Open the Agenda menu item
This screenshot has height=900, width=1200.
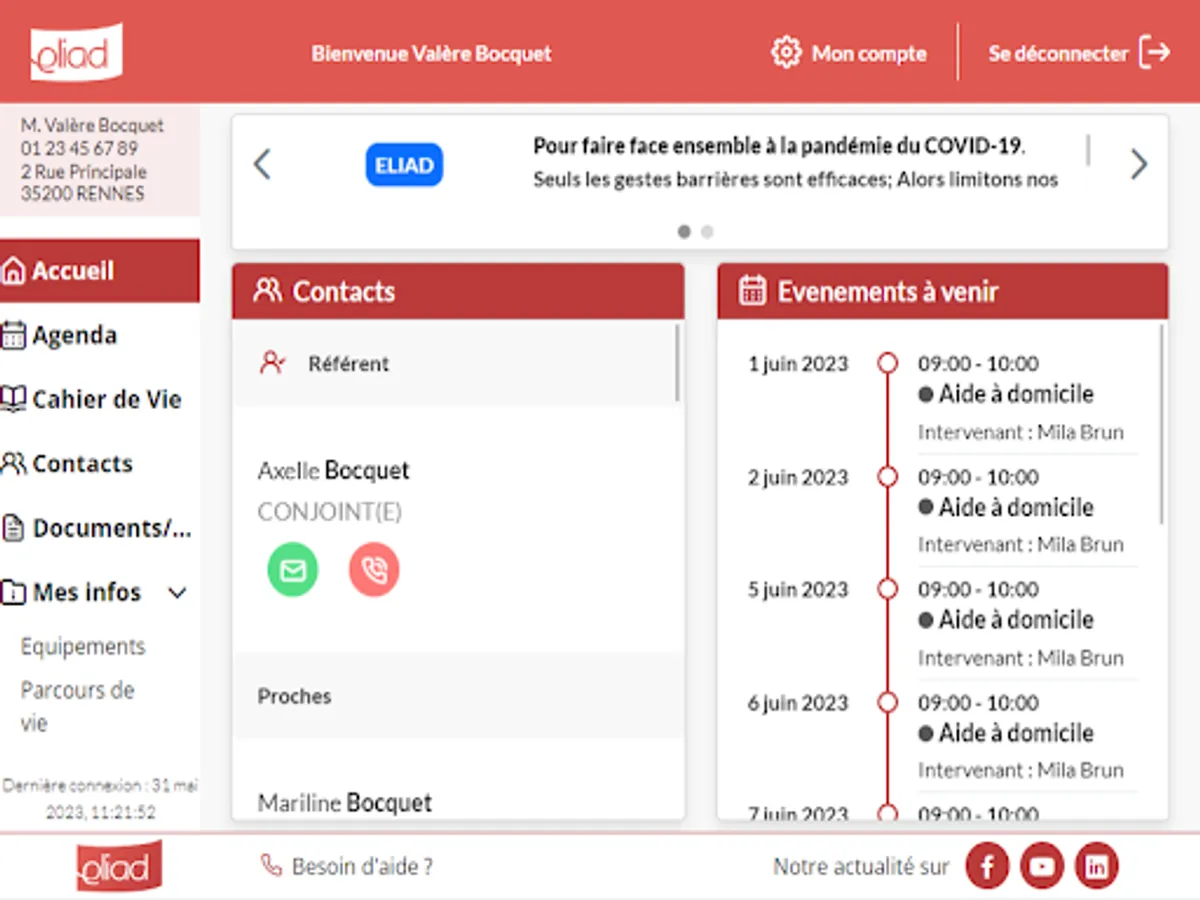[100, 335]
